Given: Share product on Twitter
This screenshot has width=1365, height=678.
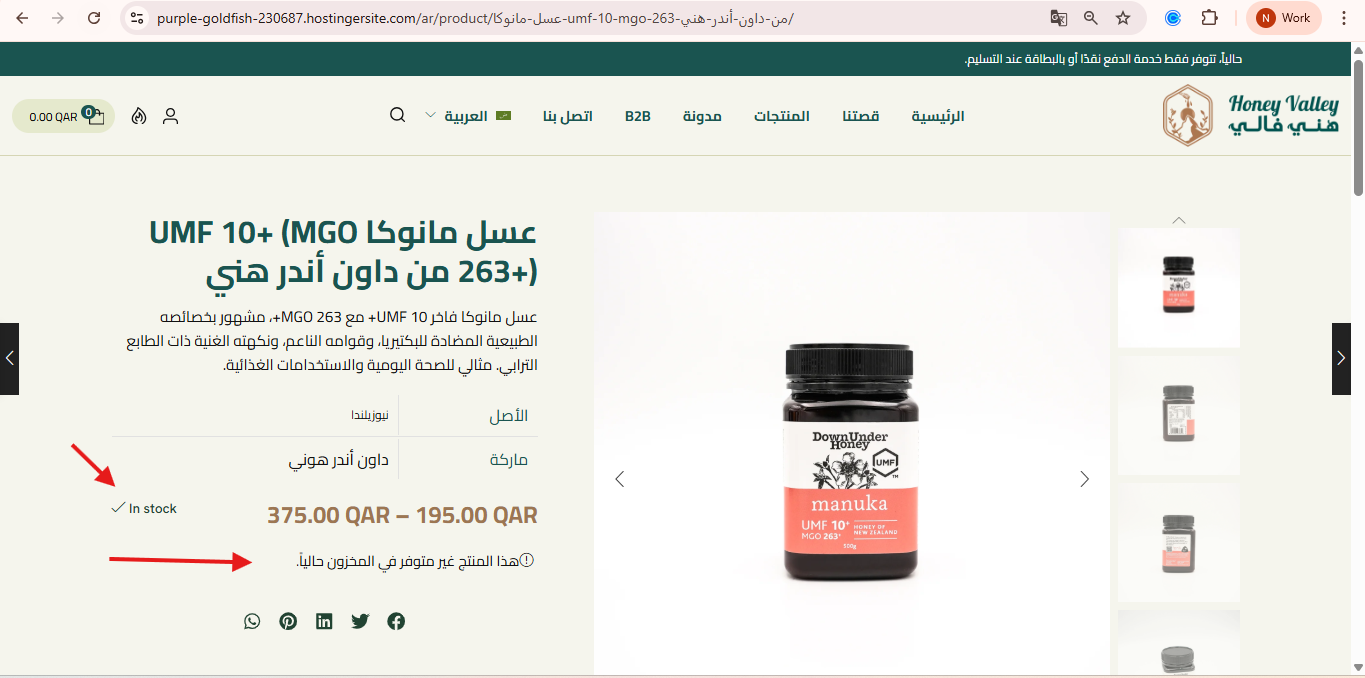Looking at the screenshot, I should pos(360,621).
